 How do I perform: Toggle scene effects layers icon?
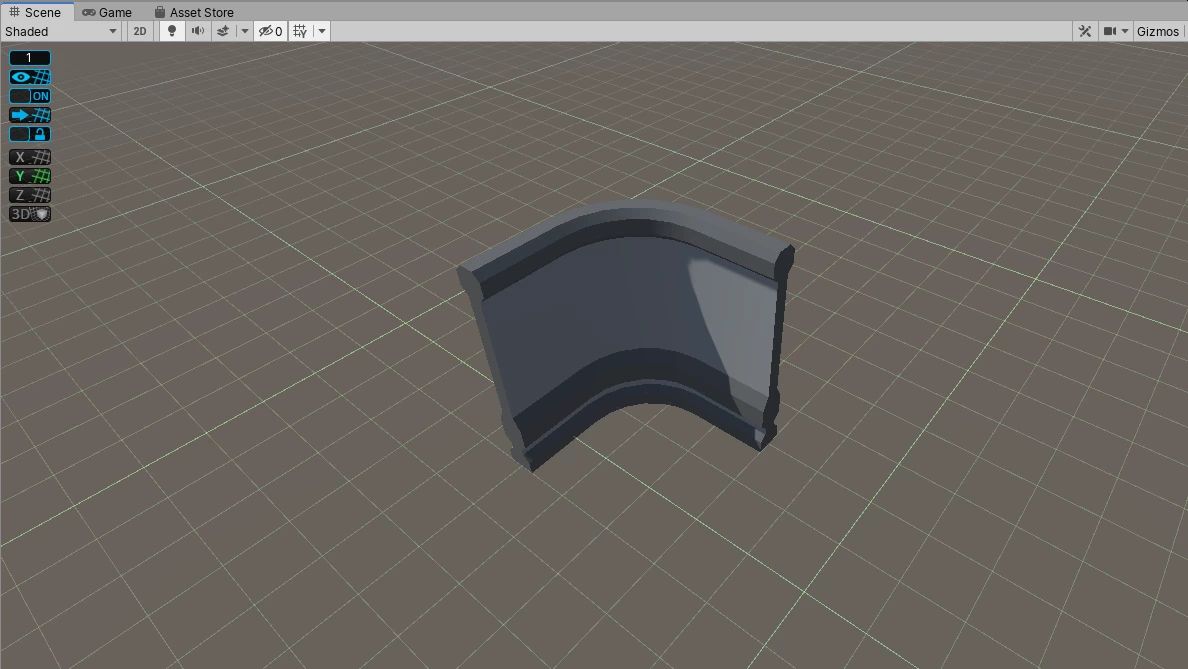click(x=224, y=31)
